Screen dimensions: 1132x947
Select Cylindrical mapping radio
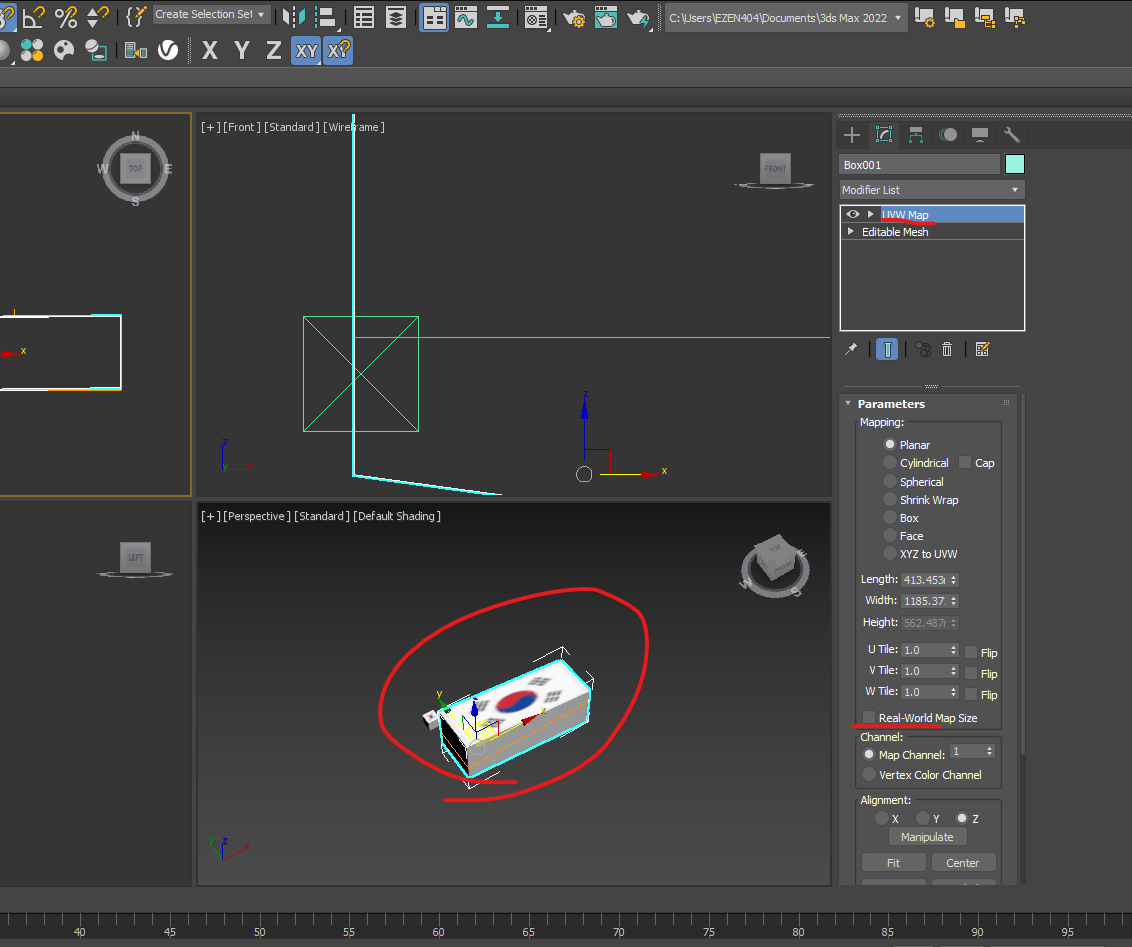890,463
